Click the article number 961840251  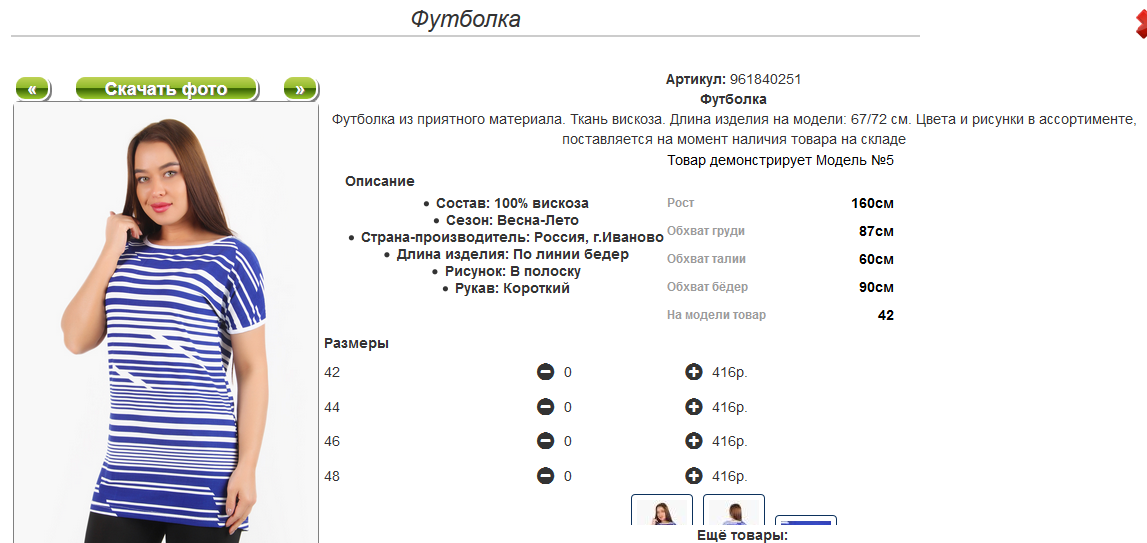765,79
